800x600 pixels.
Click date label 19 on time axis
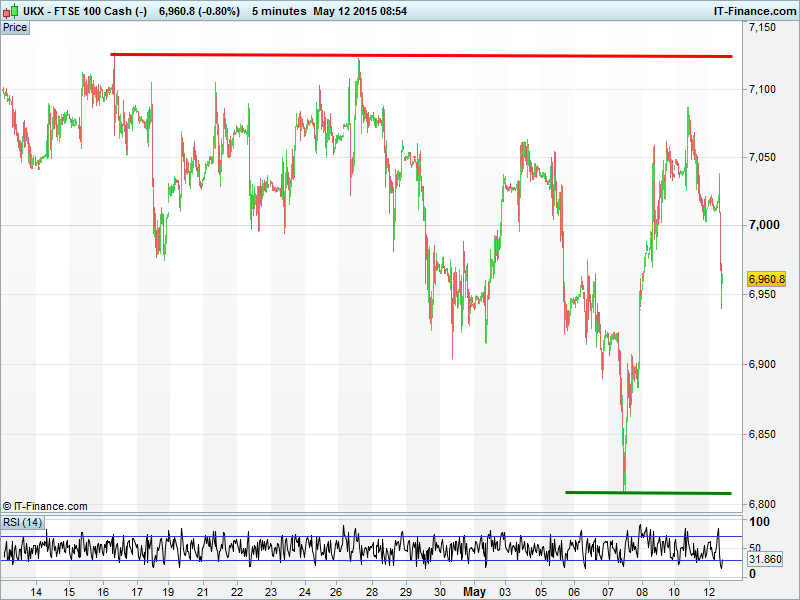pos(168,592)
